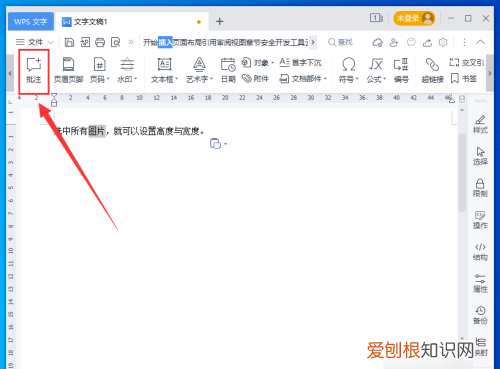This screenshot has width=500, height=369.
Task: Expand more quick access tools chevron
Action: pos(131,42)
